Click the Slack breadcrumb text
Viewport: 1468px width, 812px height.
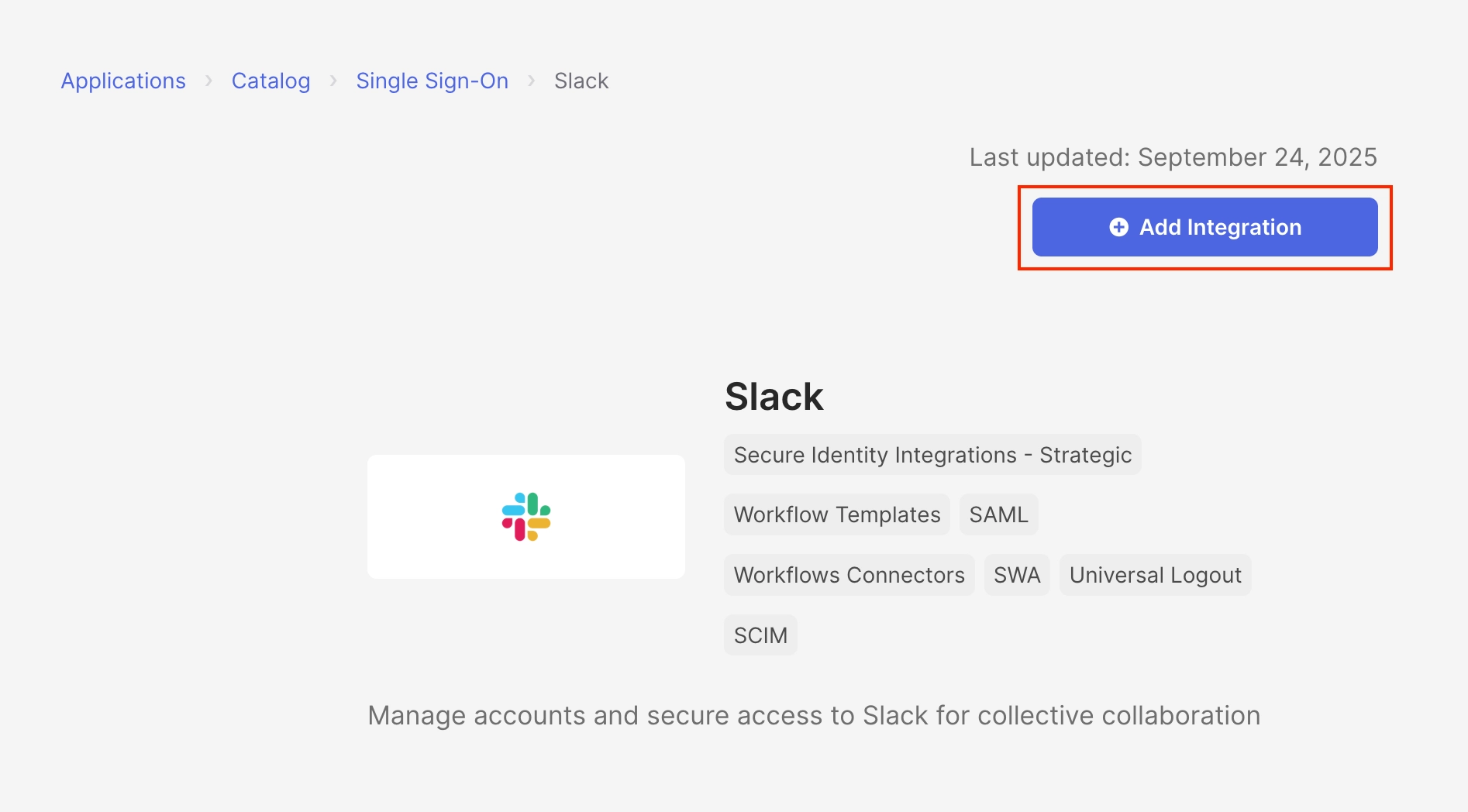[x=581, y=81]
